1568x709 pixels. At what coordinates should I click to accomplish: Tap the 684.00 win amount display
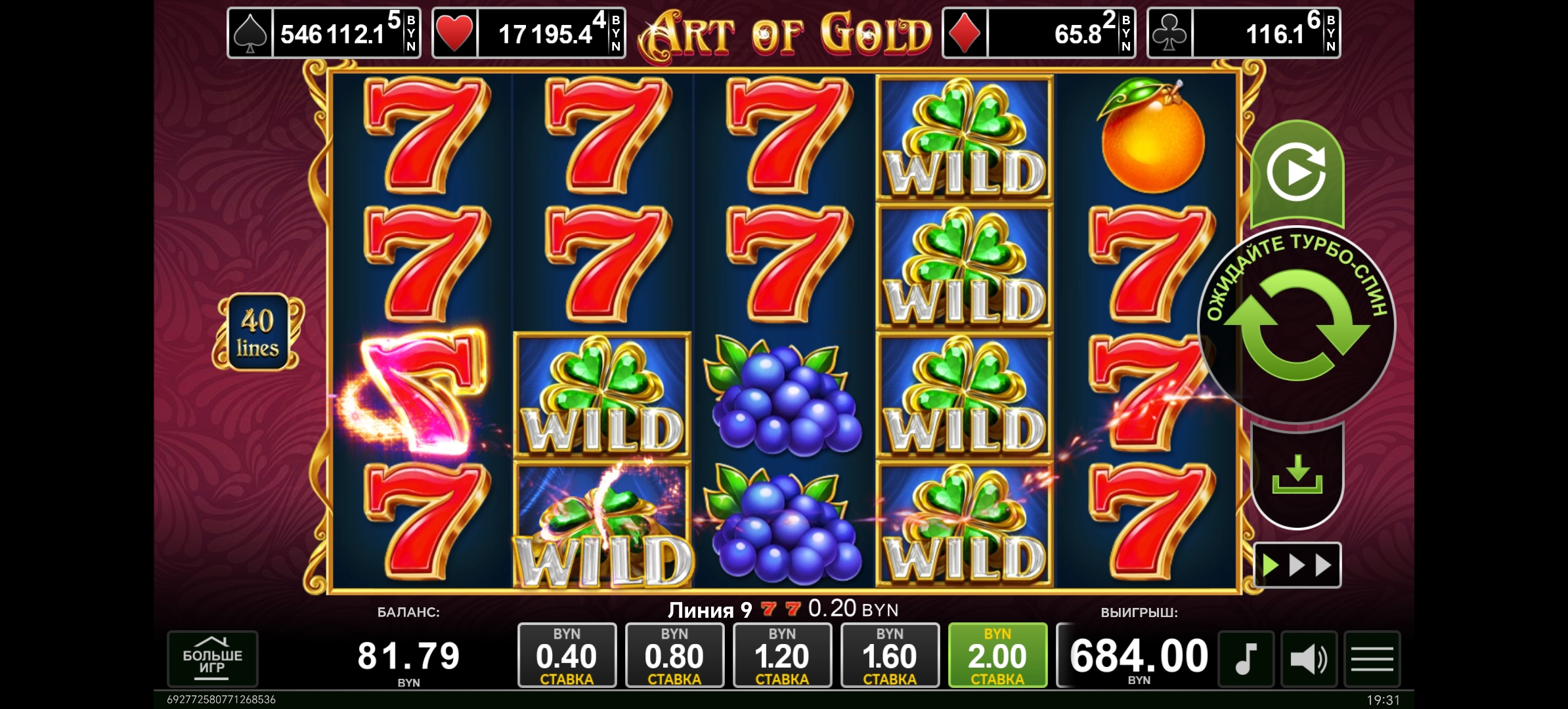1139,656
